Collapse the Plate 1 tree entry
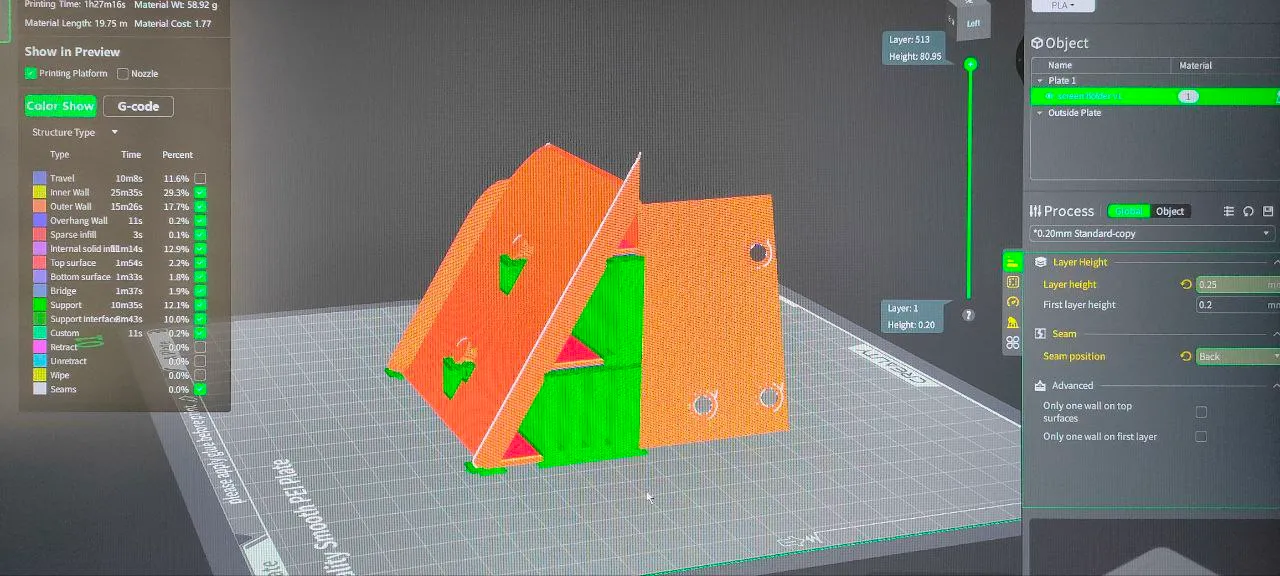The image size is (1280, 576). [1040, 80]
